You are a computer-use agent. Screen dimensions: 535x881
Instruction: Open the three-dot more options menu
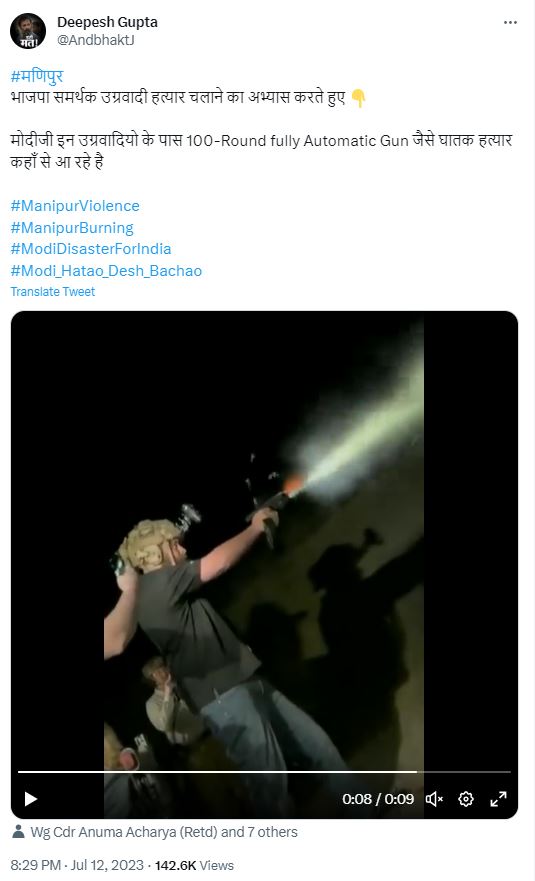click(510, 22)
